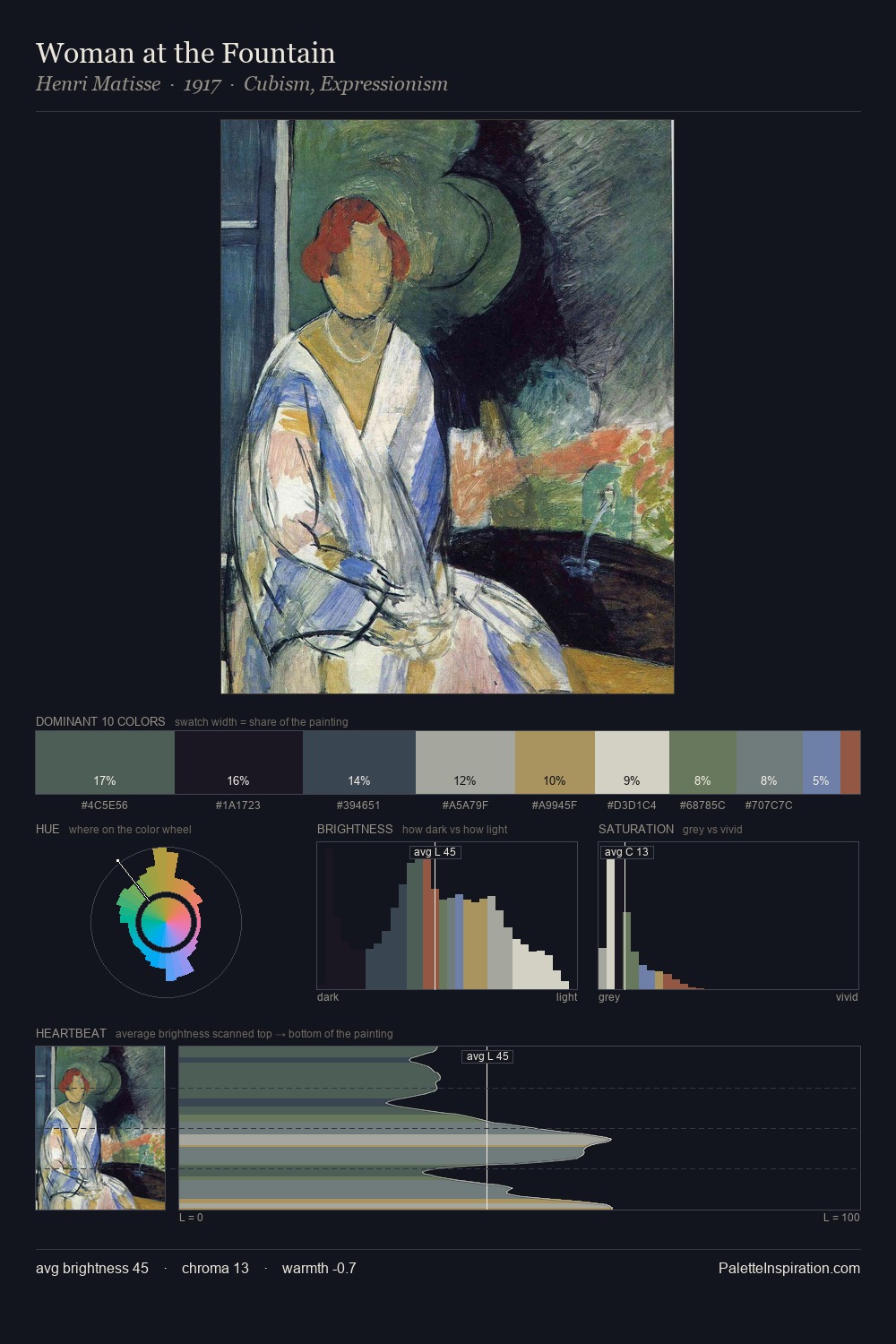Click the "L = 100" axis label
Screen dimensions: 896x1344
(x=841, y=1218)
